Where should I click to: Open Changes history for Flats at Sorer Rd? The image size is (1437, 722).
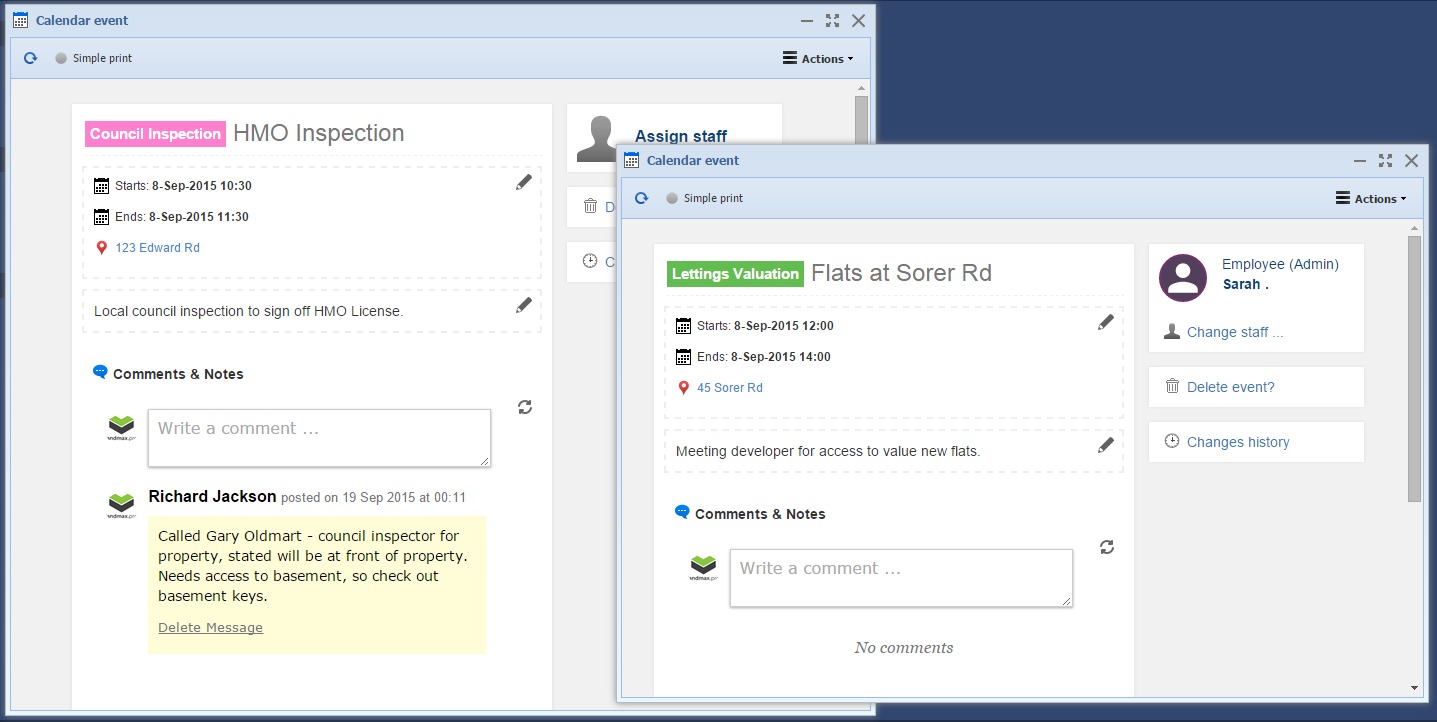[1237, 442]
